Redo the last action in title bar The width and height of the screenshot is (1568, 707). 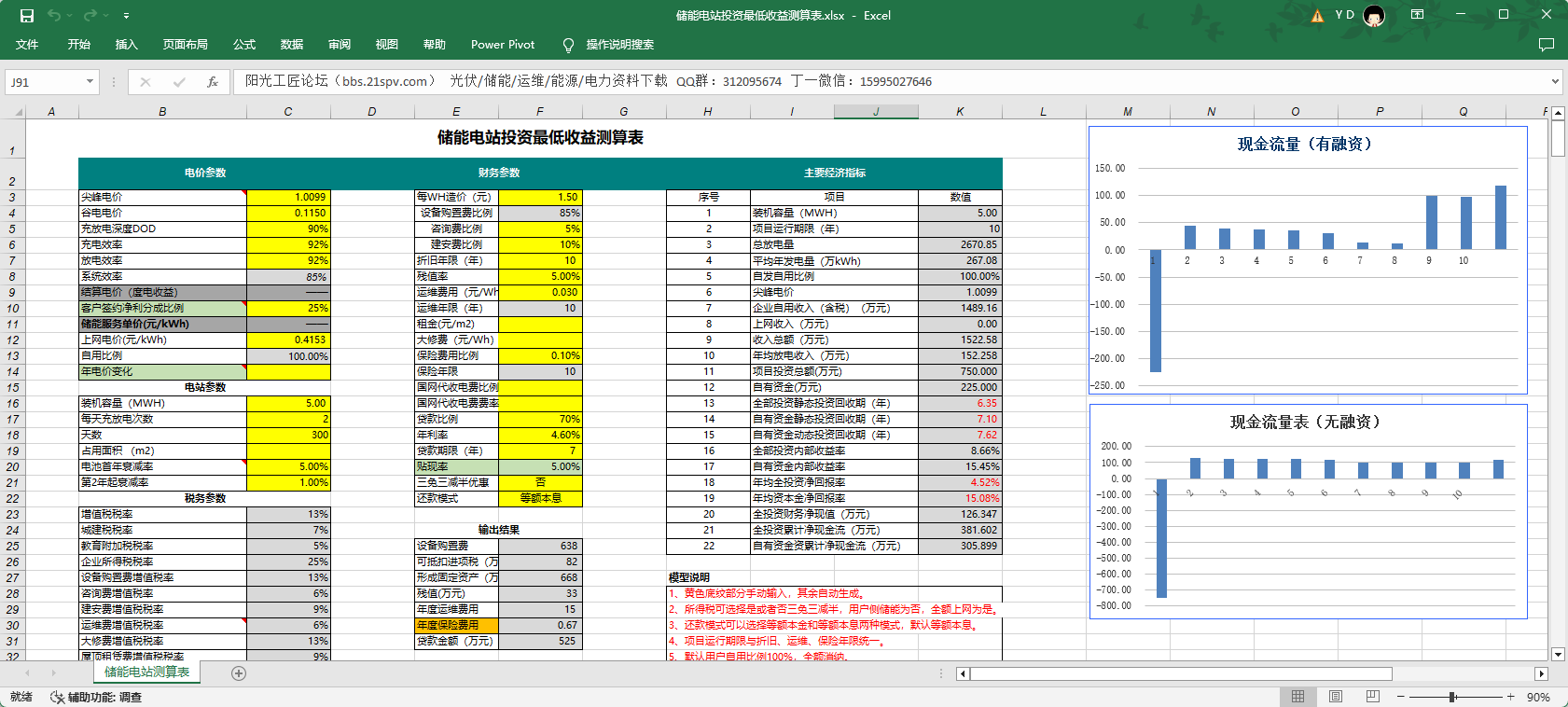[x=90, y=16]
